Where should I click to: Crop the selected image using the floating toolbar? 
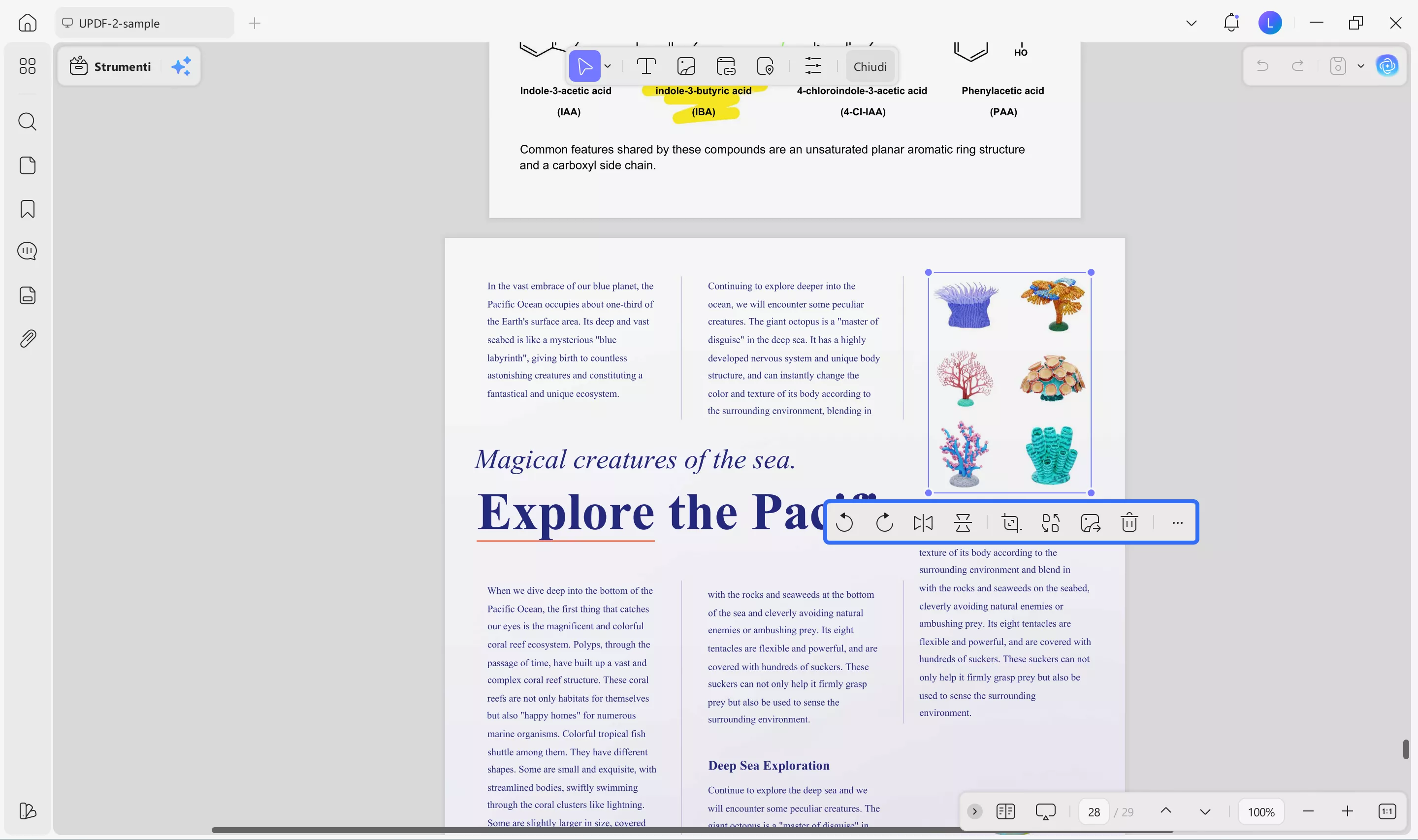(1011, 522)
